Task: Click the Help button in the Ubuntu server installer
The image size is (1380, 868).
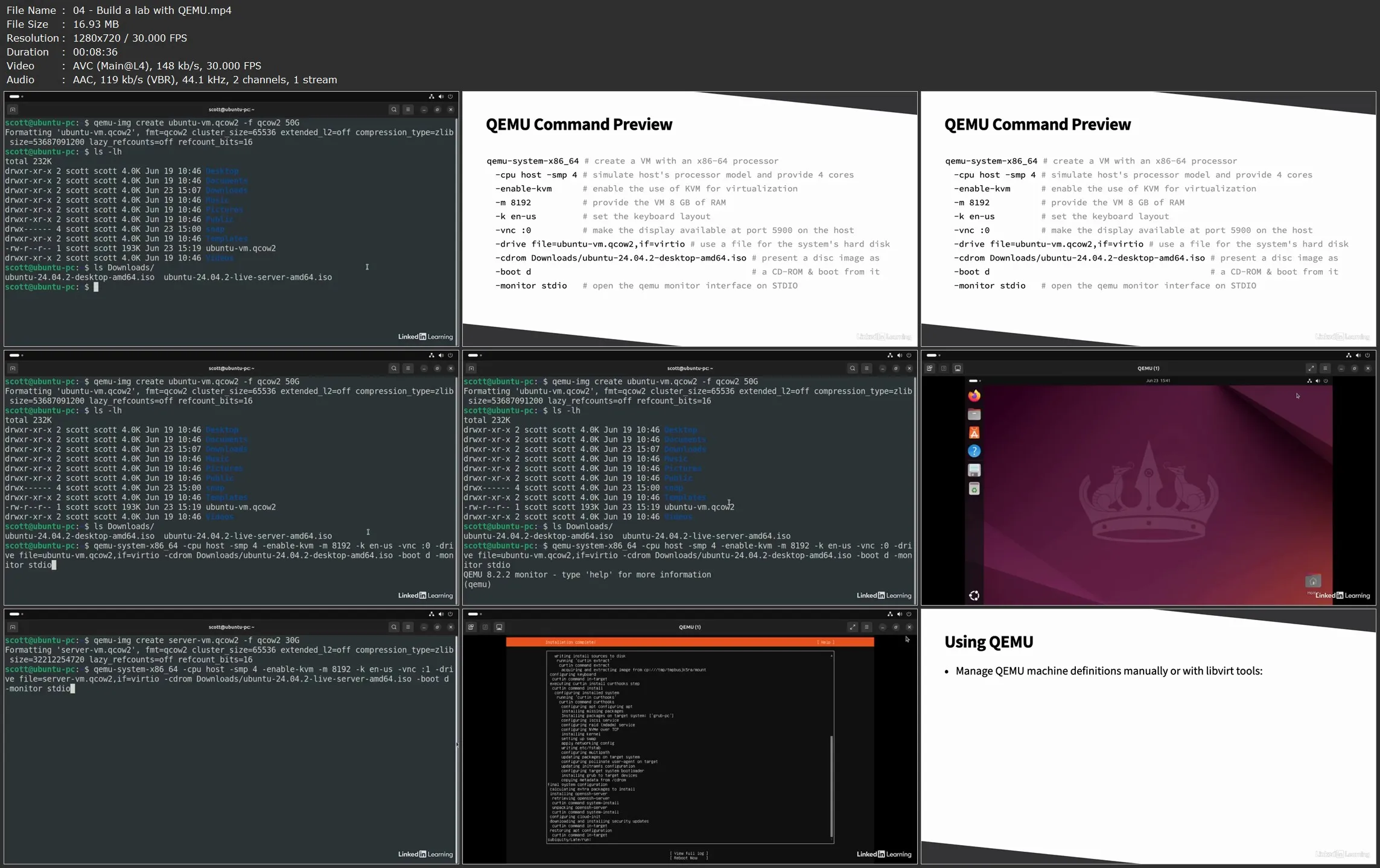Action: pos(826,642)
